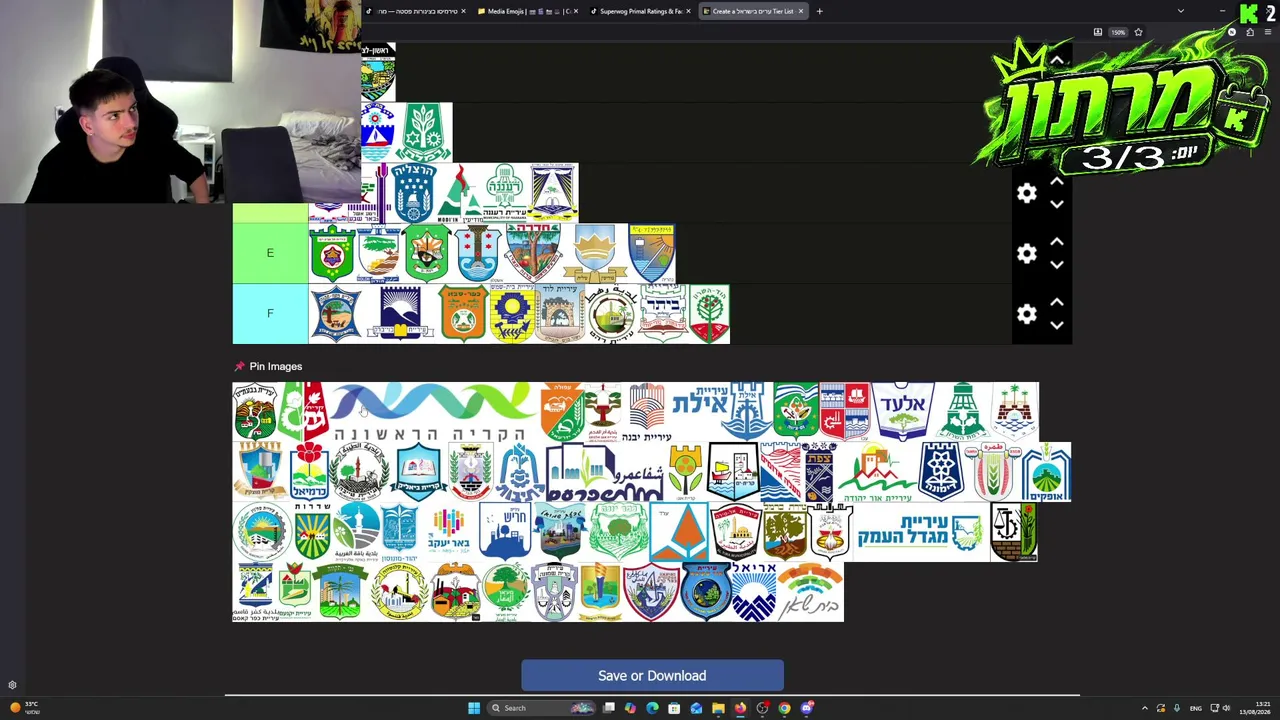This screenshot has width=1280, height=720.
Task: Select the Karmiel flower emblem
Action: tap(309, 472)
